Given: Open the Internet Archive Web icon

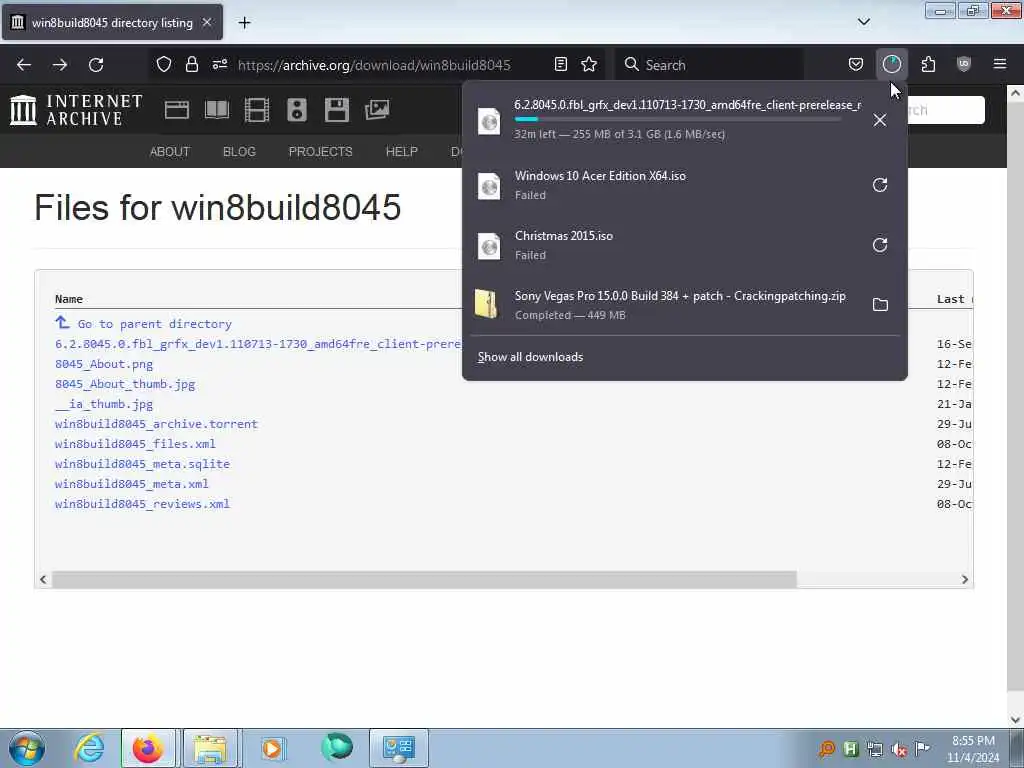Looking at the screenshot, I should click(176, 110).
